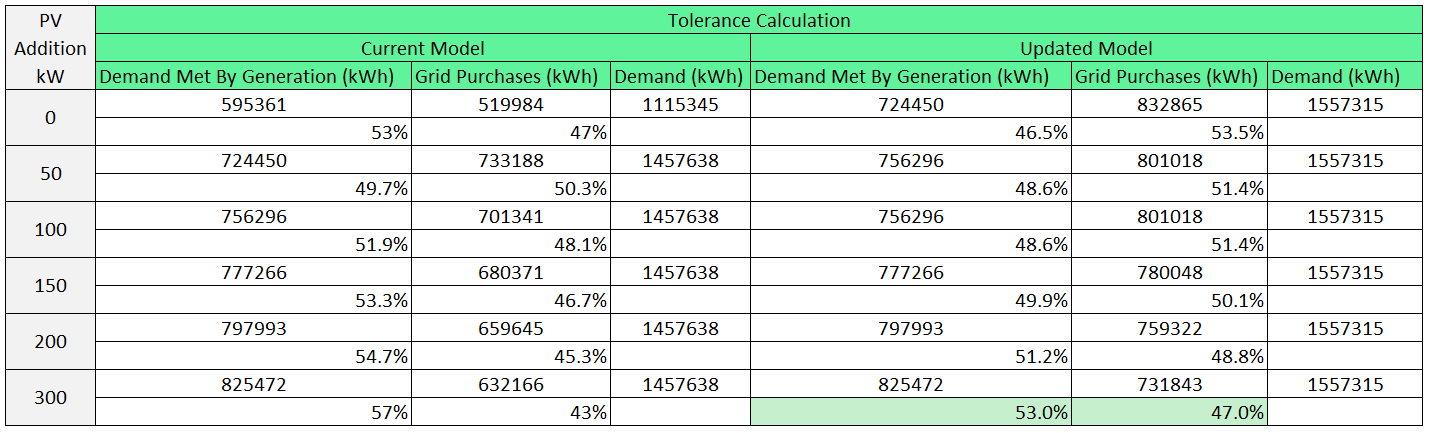Select the green highlighted 53.0% cell

click(910, 412)
